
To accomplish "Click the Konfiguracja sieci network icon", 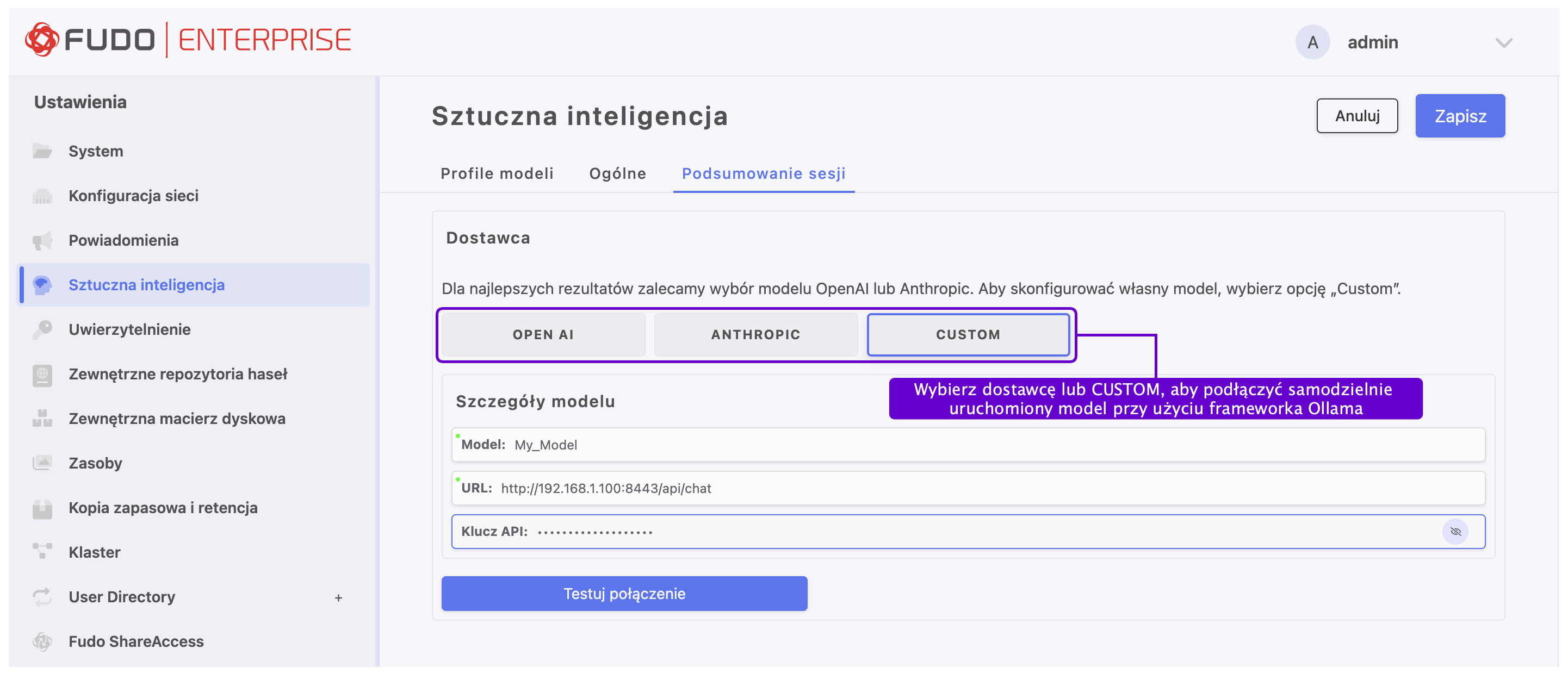I will 42,196.
